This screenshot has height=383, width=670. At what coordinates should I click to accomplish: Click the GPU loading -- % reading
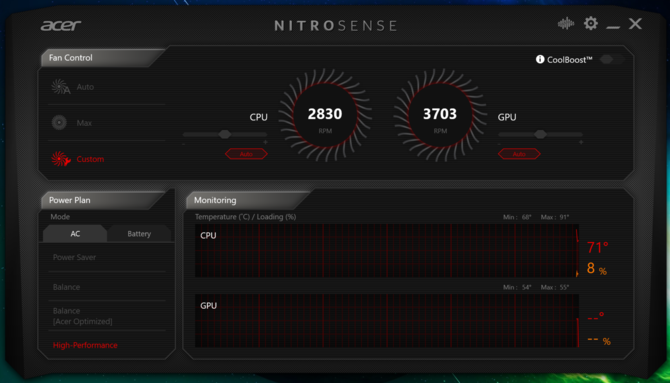[599, 340]
